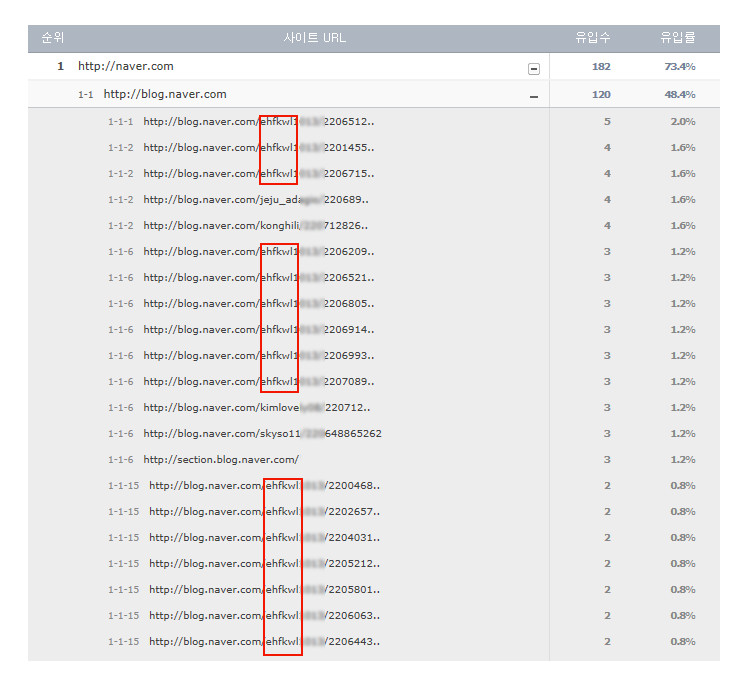
Task: Select the 182 visit count for naver.com
Action: (601, 67)
